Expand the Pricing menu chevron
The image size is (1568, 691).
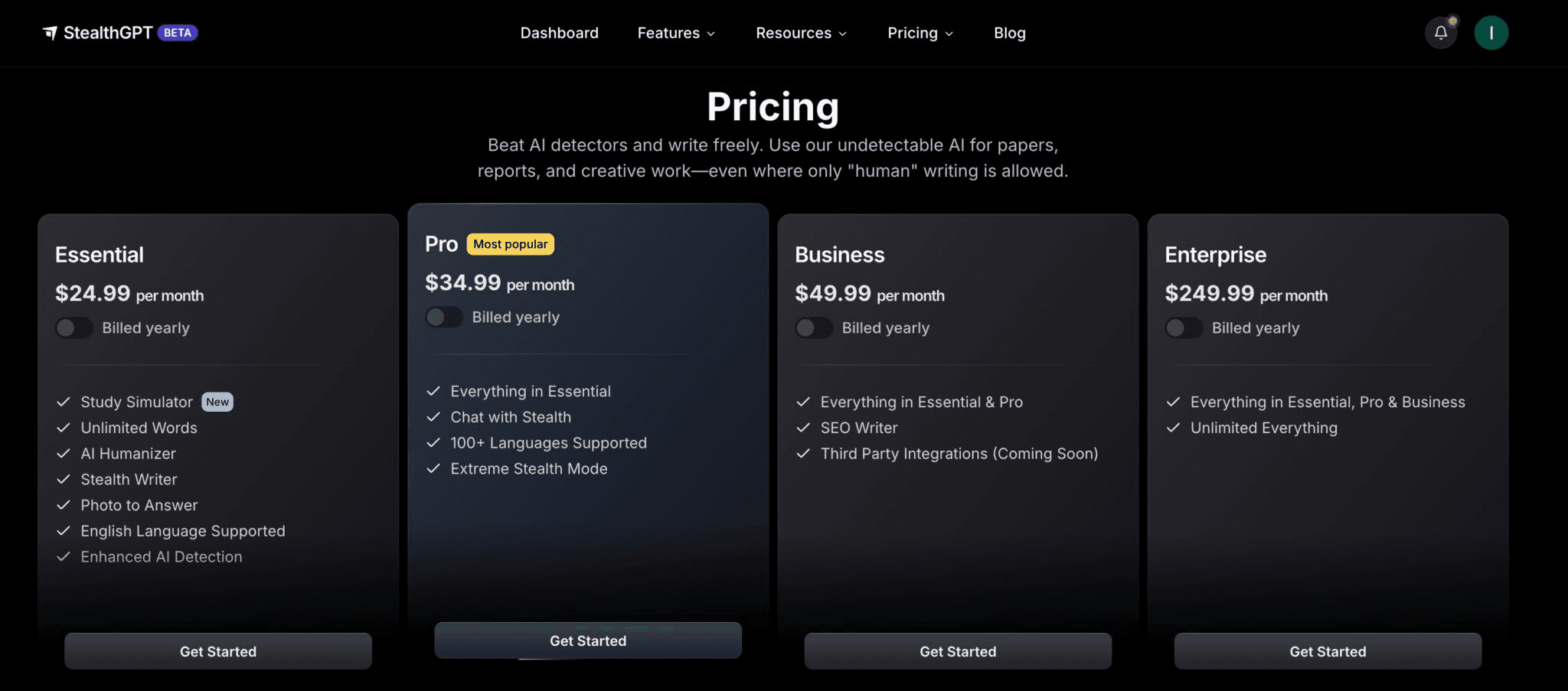click(949, 34)
